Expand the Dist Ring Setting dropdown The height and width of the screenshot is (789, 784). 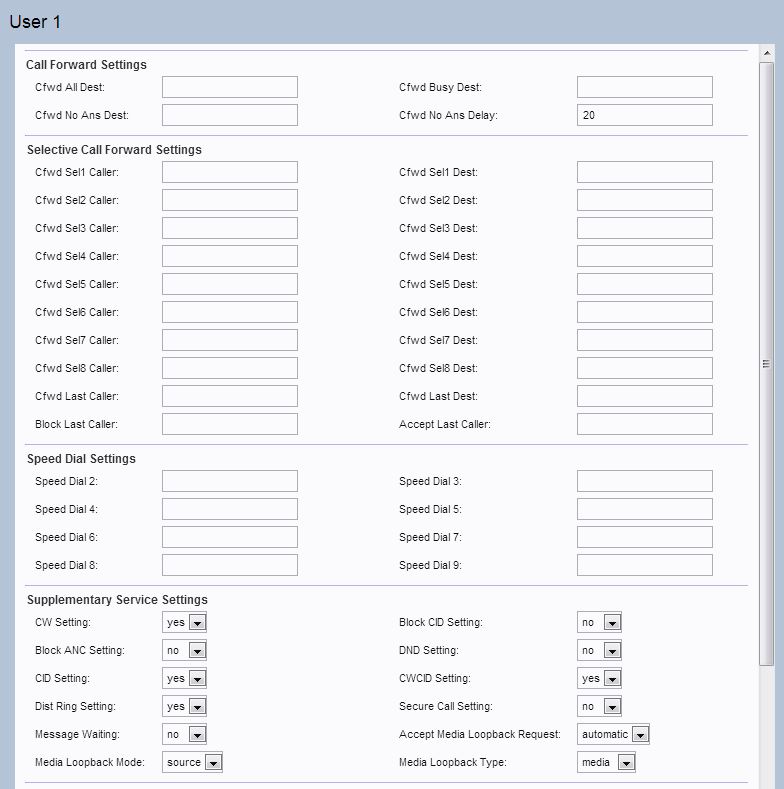tap(184, 706)
